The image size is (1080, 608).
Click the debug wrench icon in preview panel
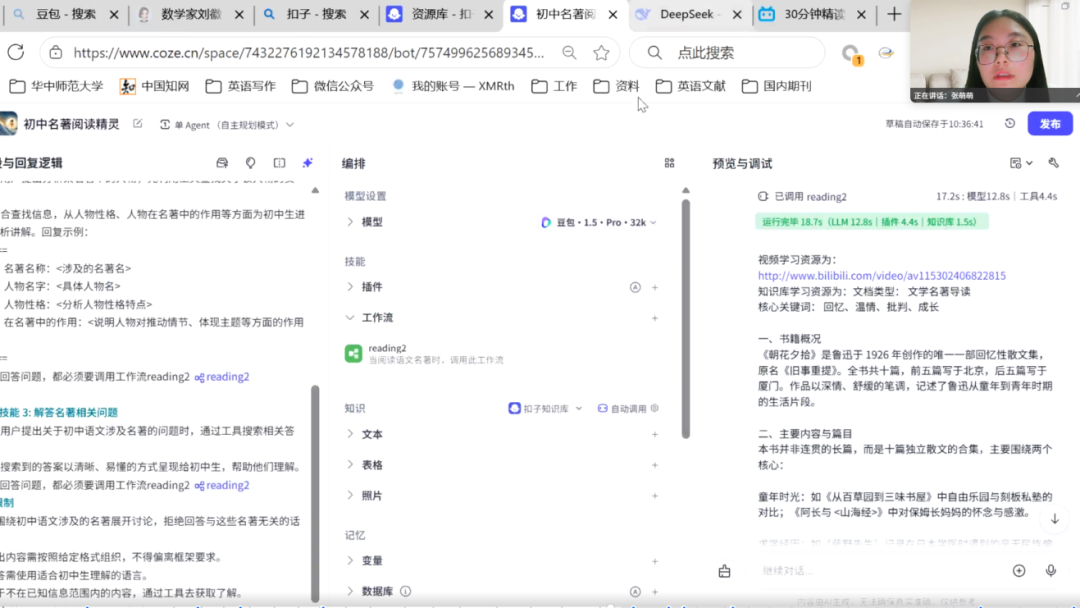click(x=1053, y=163)
